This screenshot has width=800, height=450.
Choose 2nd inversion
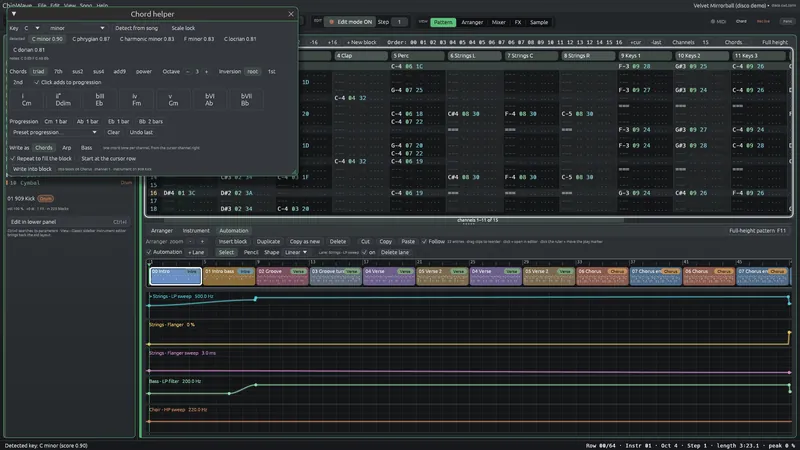tap(18, 82)
